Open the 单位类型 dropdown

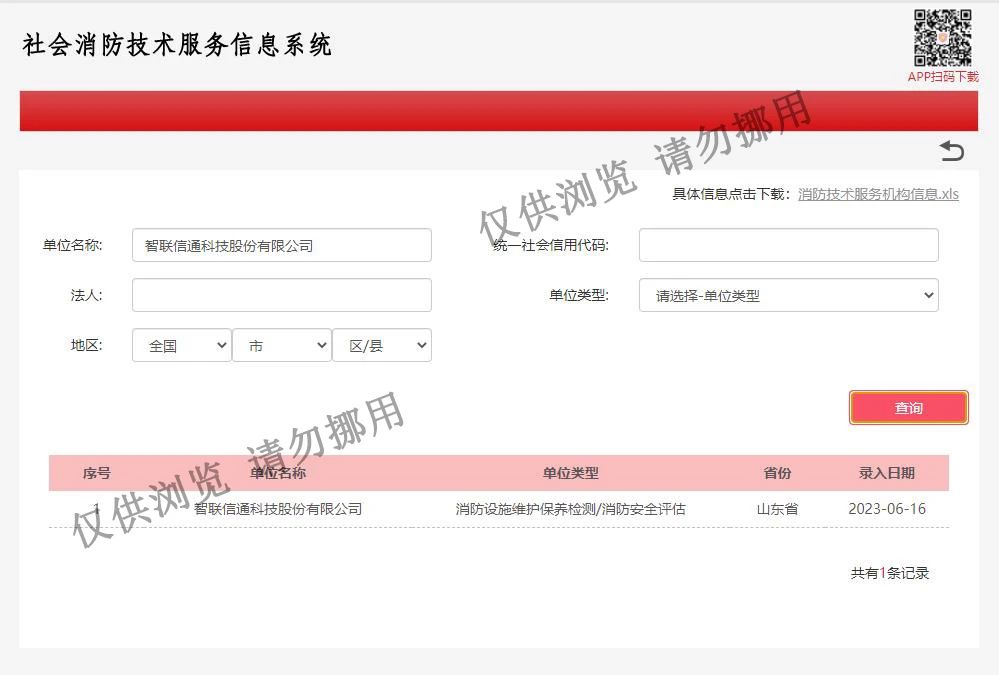[788, 295]
